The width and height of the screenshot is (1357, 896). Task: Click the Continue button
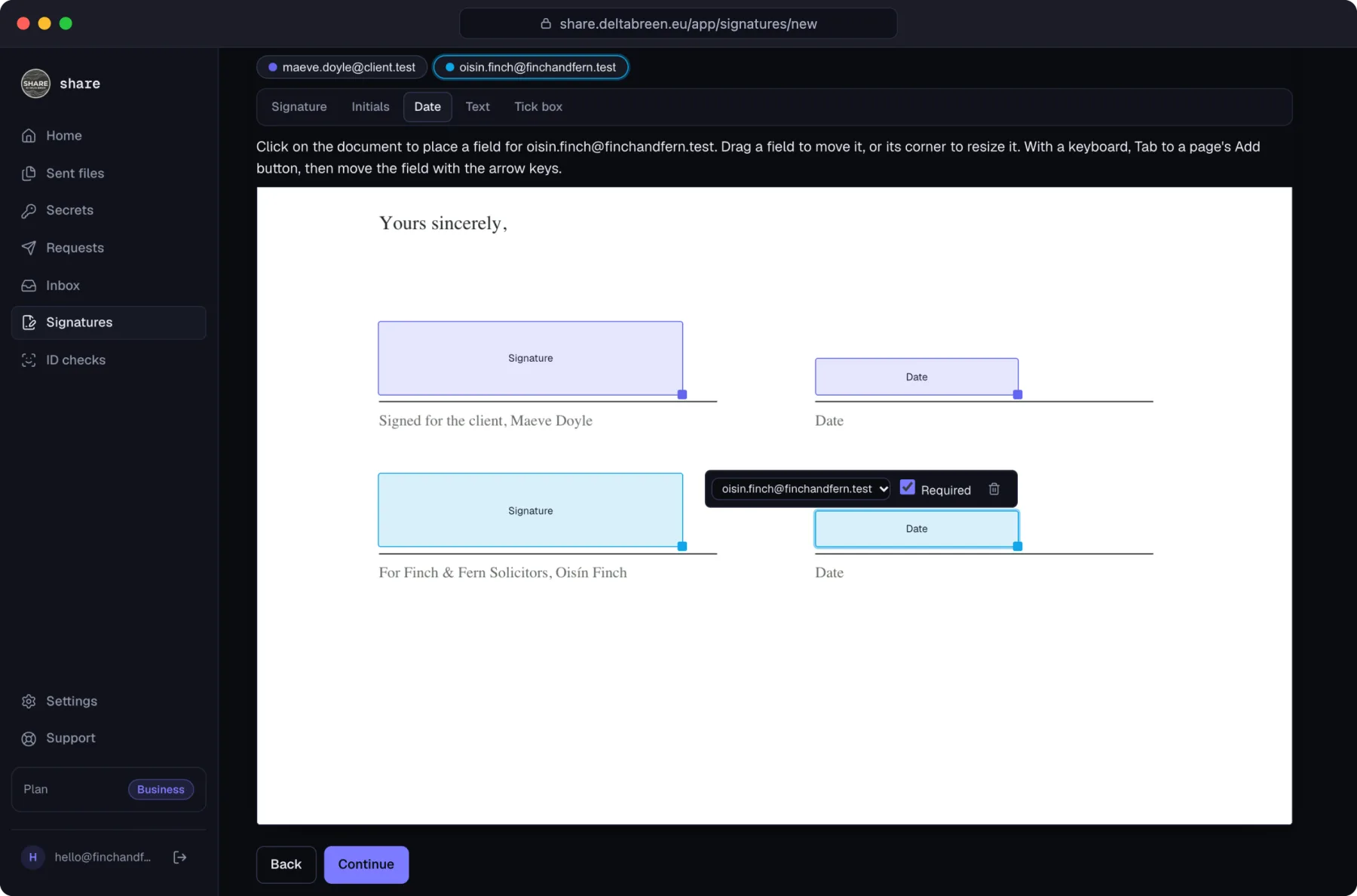(366, 864)
